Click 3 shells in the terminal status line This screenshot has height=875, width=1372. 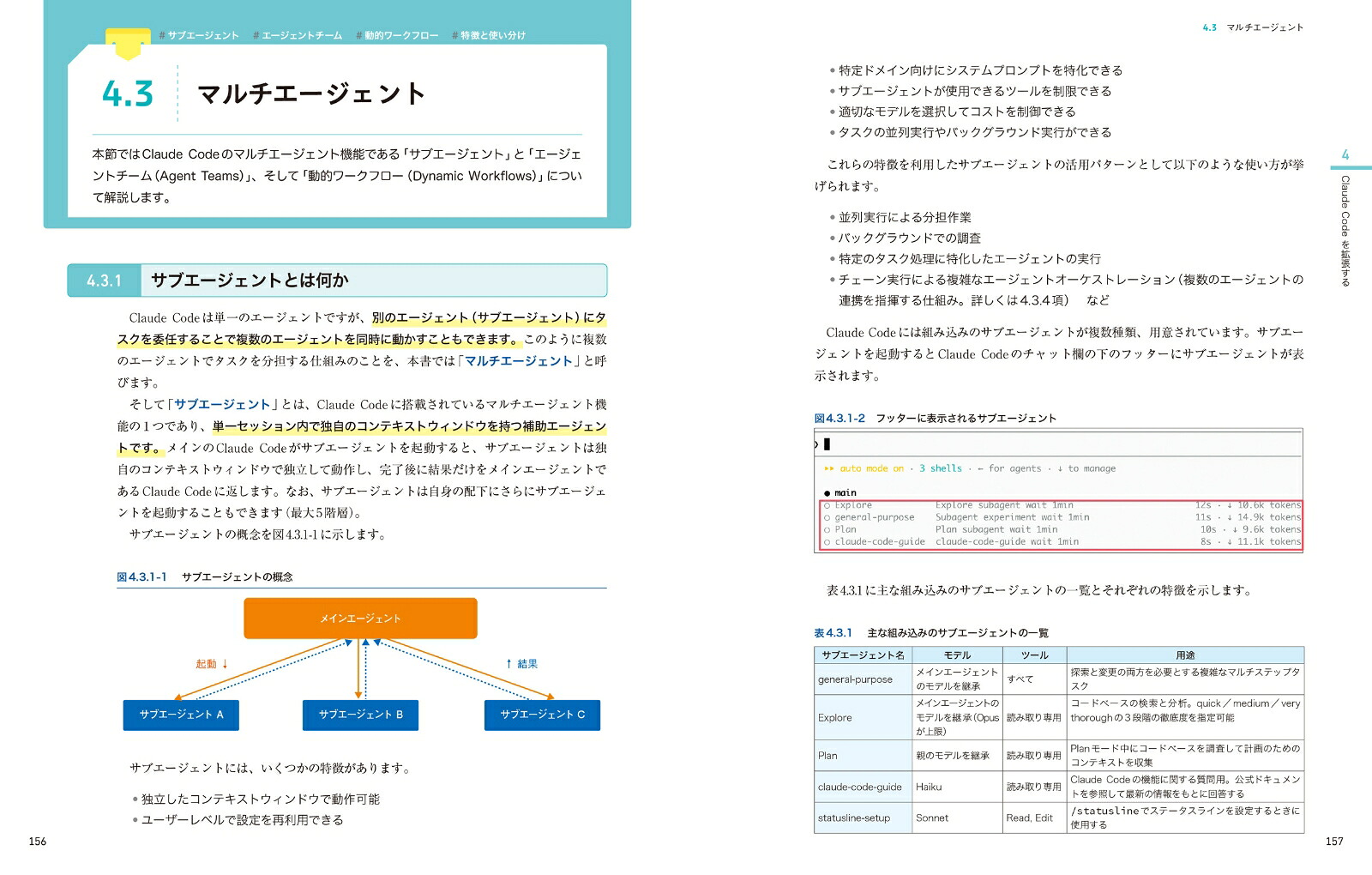pos(941,468)
